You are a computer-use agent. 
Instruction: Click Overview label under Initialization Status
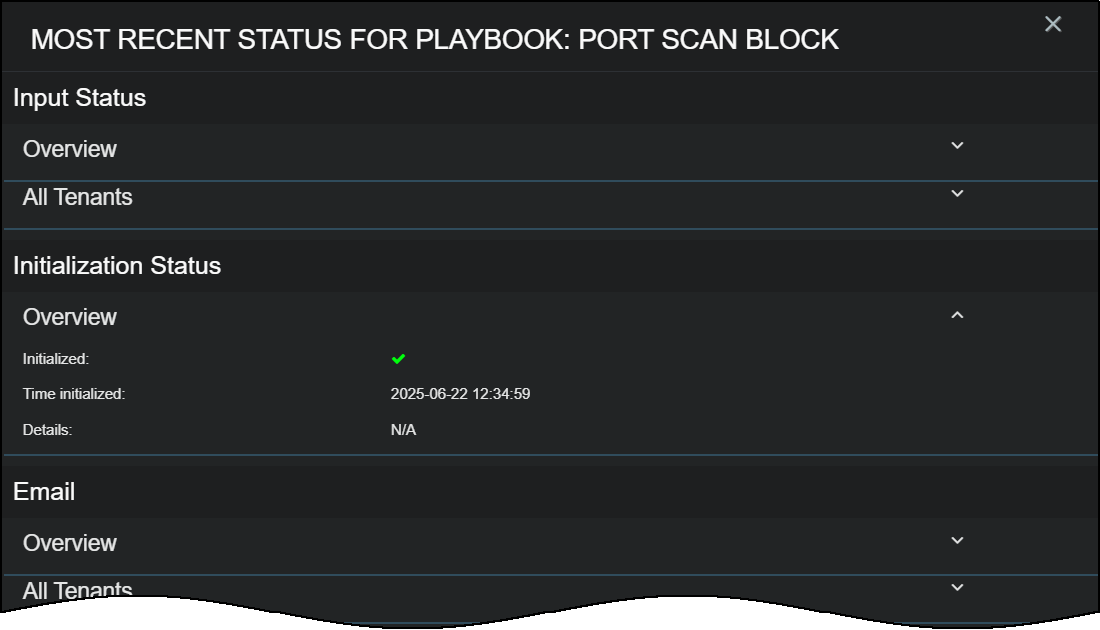tap(70, 317)
